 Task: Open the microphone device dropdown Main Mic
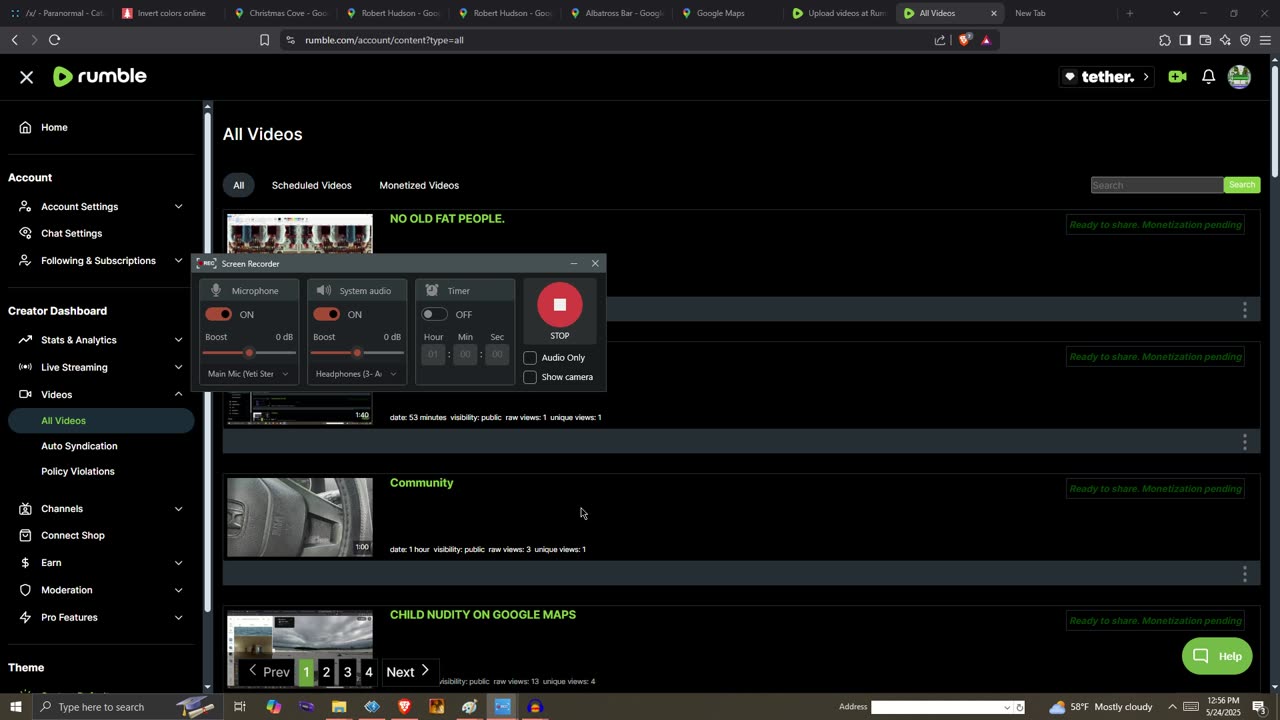[x=248, y=374]
